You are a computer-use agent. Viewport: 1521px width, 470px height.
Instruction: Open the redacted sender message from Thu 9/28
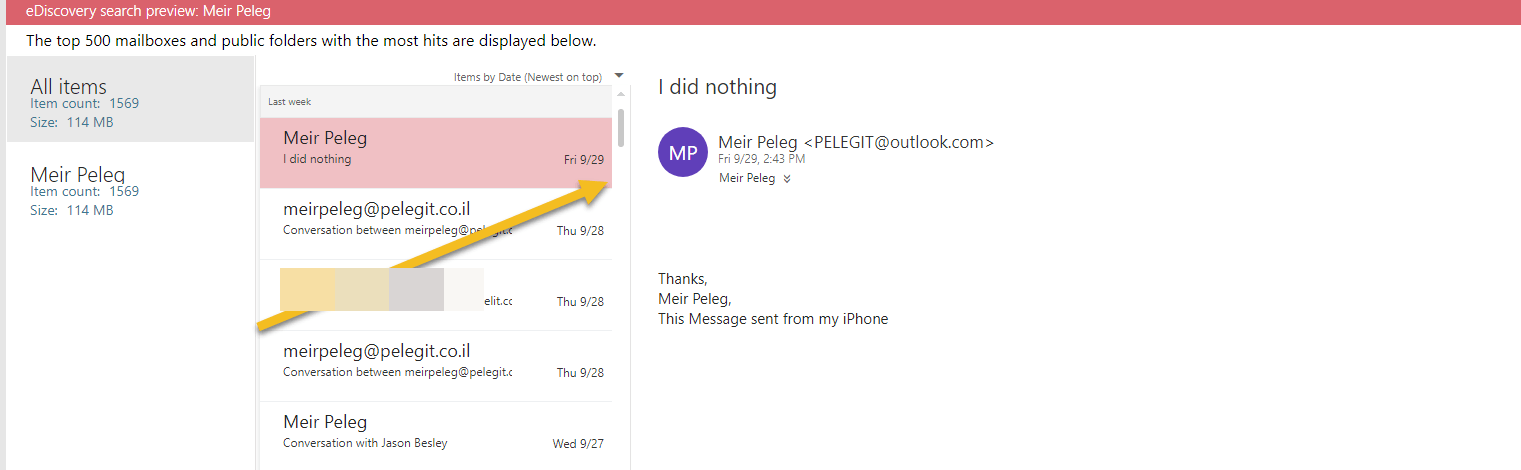pyautogui.click(x=436, y=295)
